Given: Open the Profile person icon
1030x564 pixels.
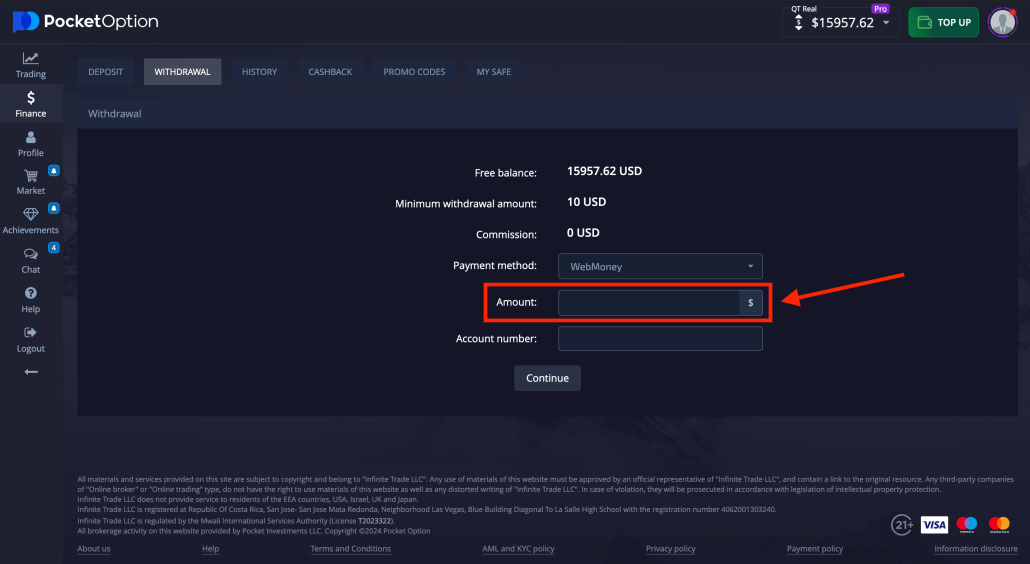Looking at the screenshot, I should (x=30, y=137).
